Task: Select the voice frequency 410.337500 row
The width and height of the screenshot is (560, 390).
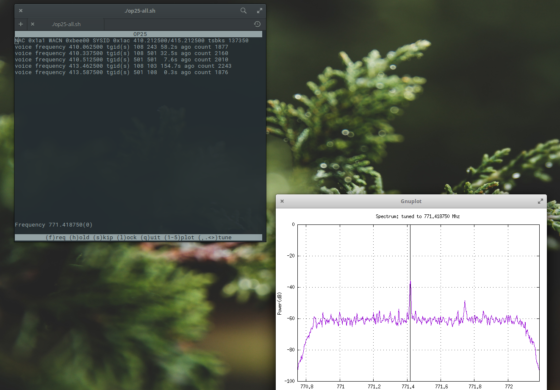Action: (x=121, y=54)
